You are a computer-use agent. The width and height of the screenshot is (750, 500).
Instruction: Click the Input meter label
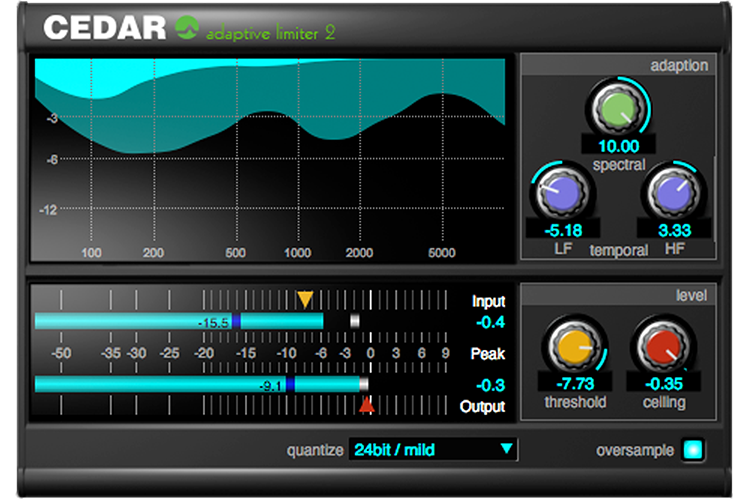(x=488, y=301)
